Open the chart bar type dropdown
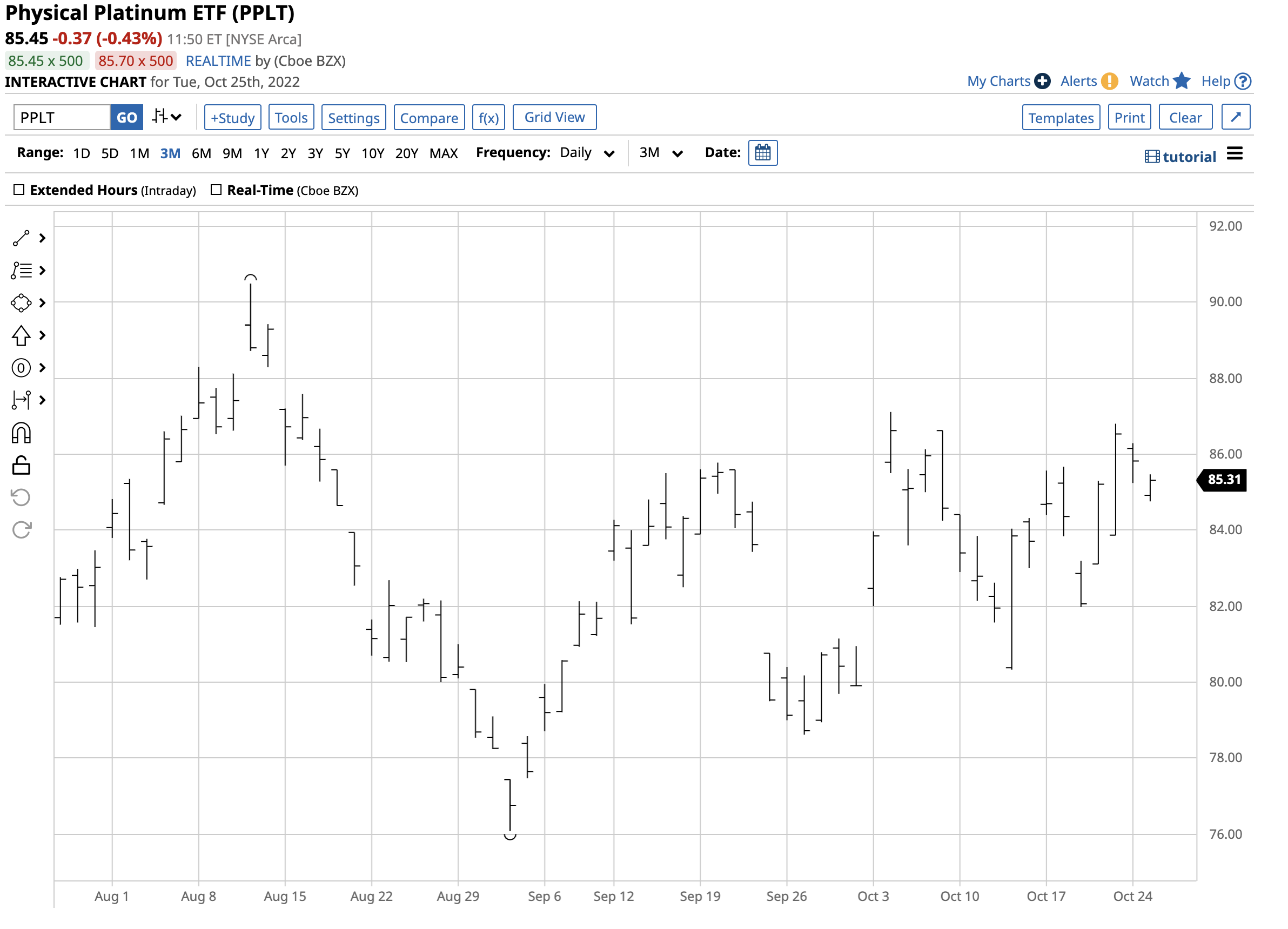Screen dimensions: 1288x929 167,118
